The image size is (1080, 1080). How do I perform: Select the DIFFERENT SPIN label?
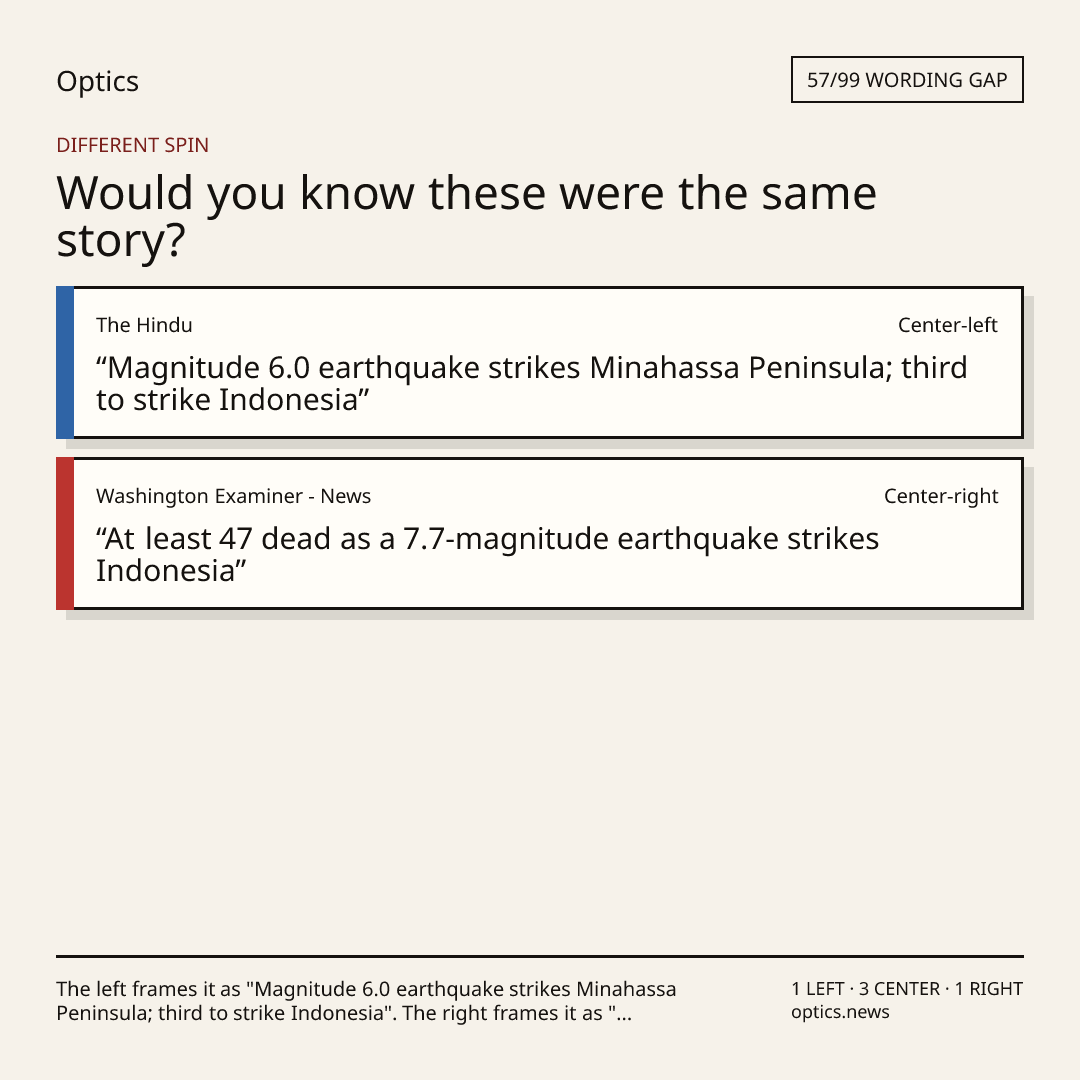(132, 145)
